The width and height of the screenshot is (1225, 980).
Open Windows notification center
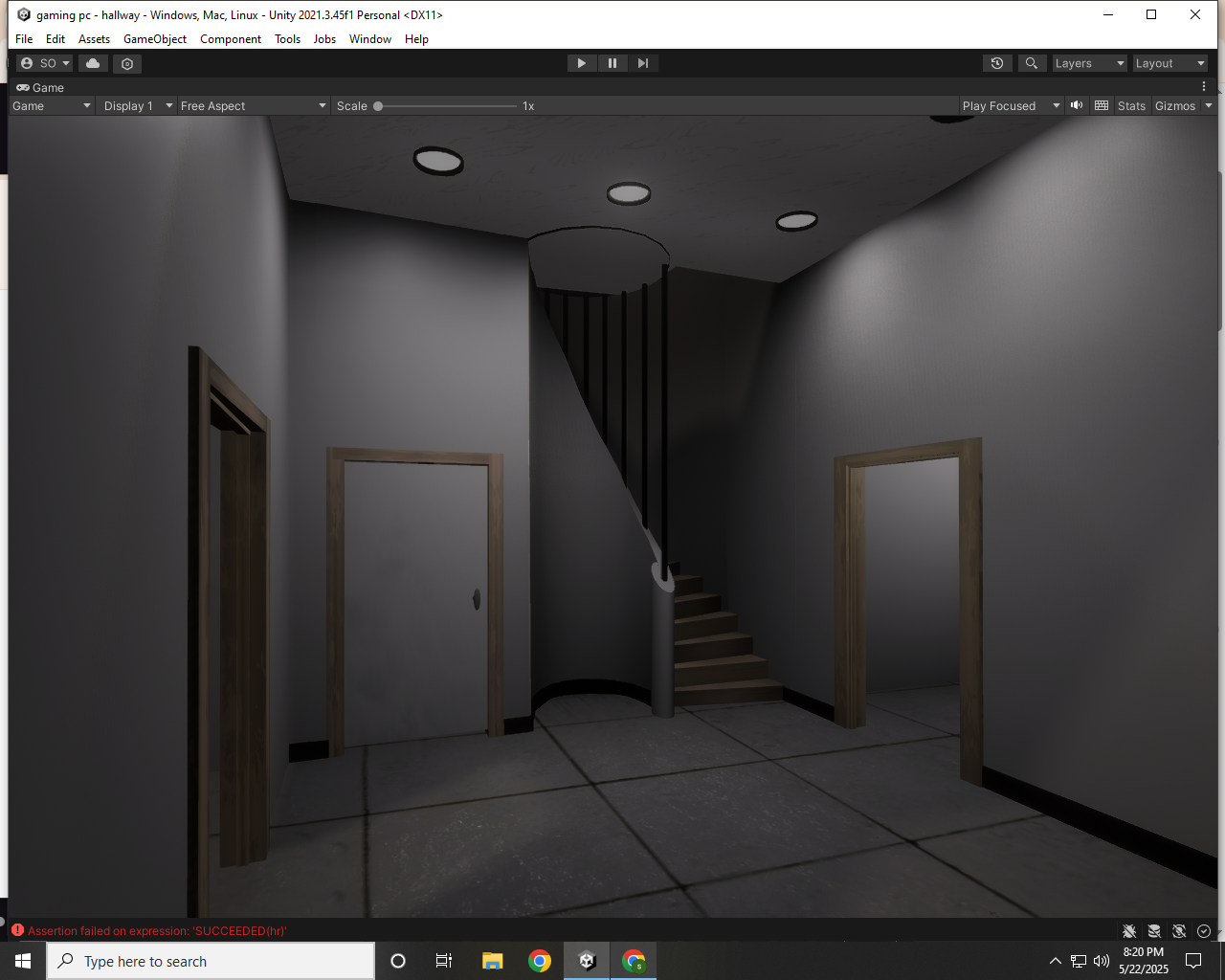coord(1193,961)
